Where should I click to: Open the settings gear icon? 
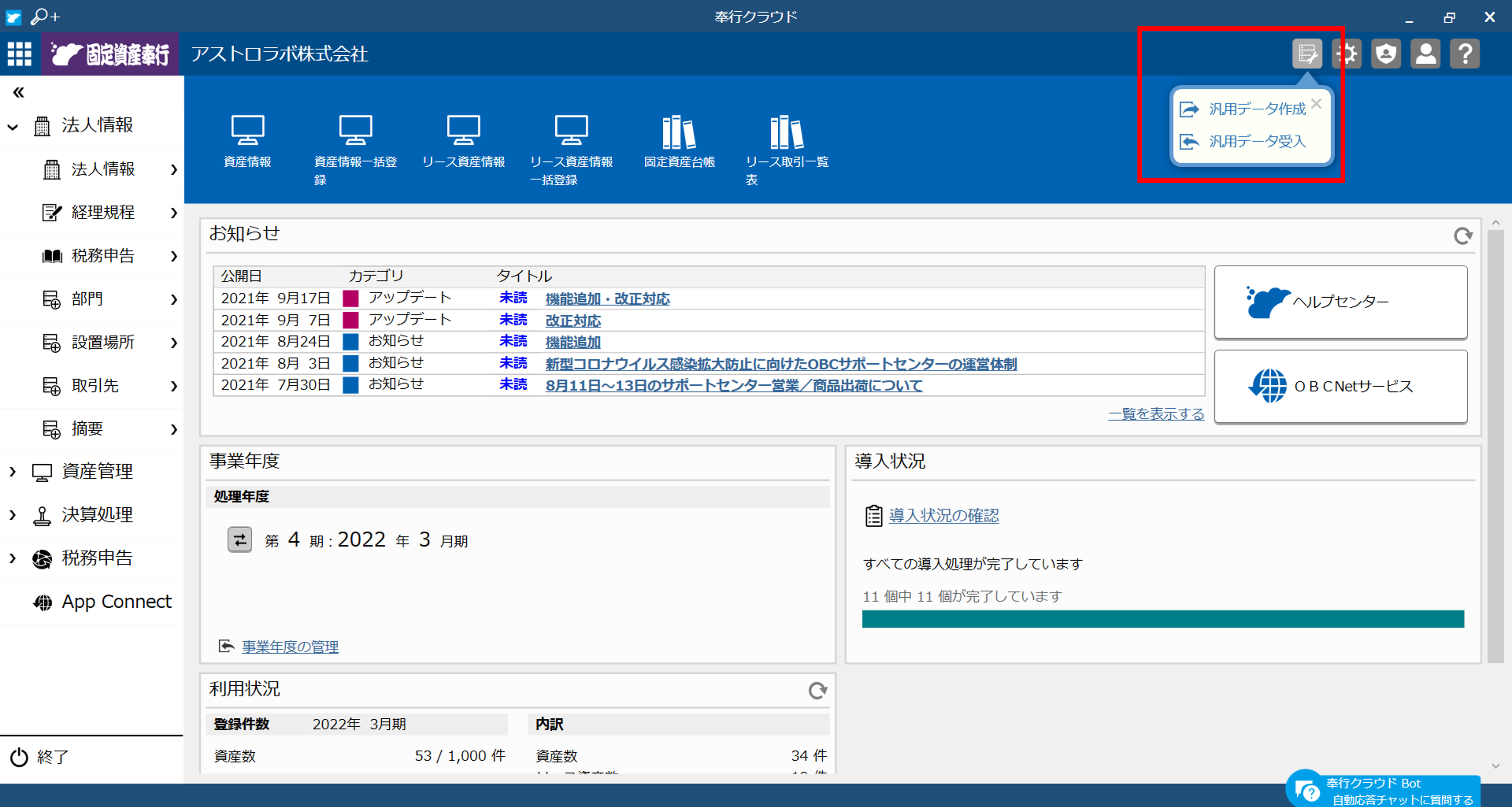coord(1346,53)
